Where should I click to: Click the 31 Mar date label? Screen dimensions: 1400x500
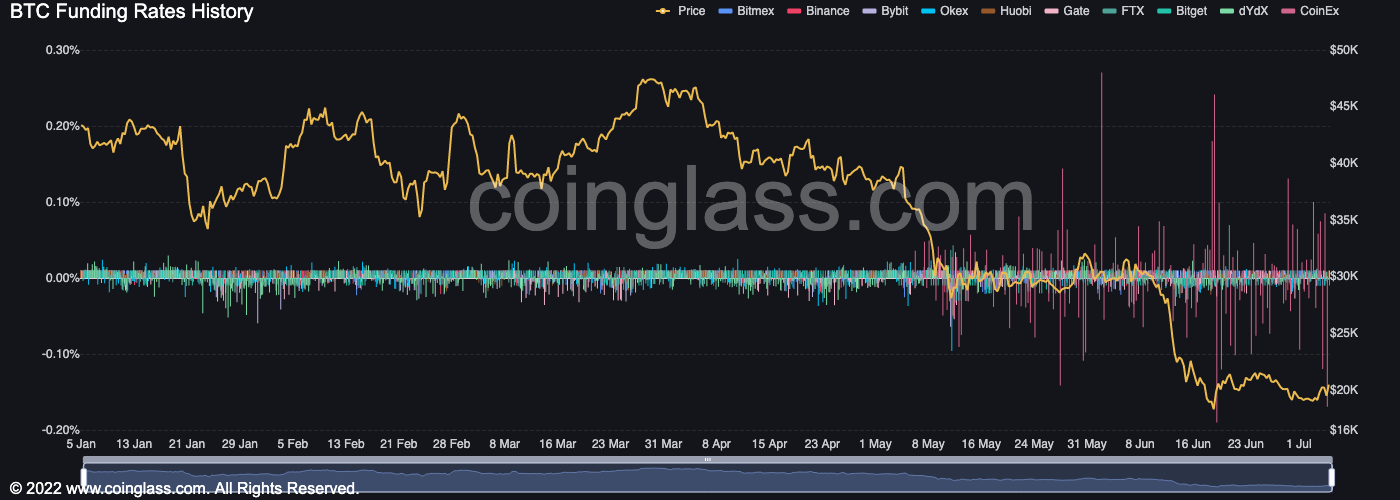click(663, 444)
